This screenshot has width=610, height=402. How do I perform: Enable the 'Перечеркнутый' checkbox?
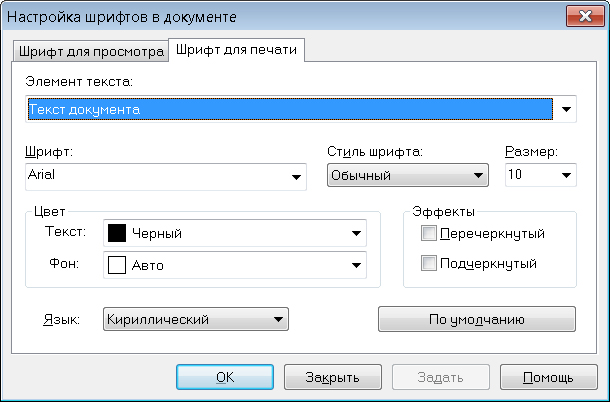(428, 233)
